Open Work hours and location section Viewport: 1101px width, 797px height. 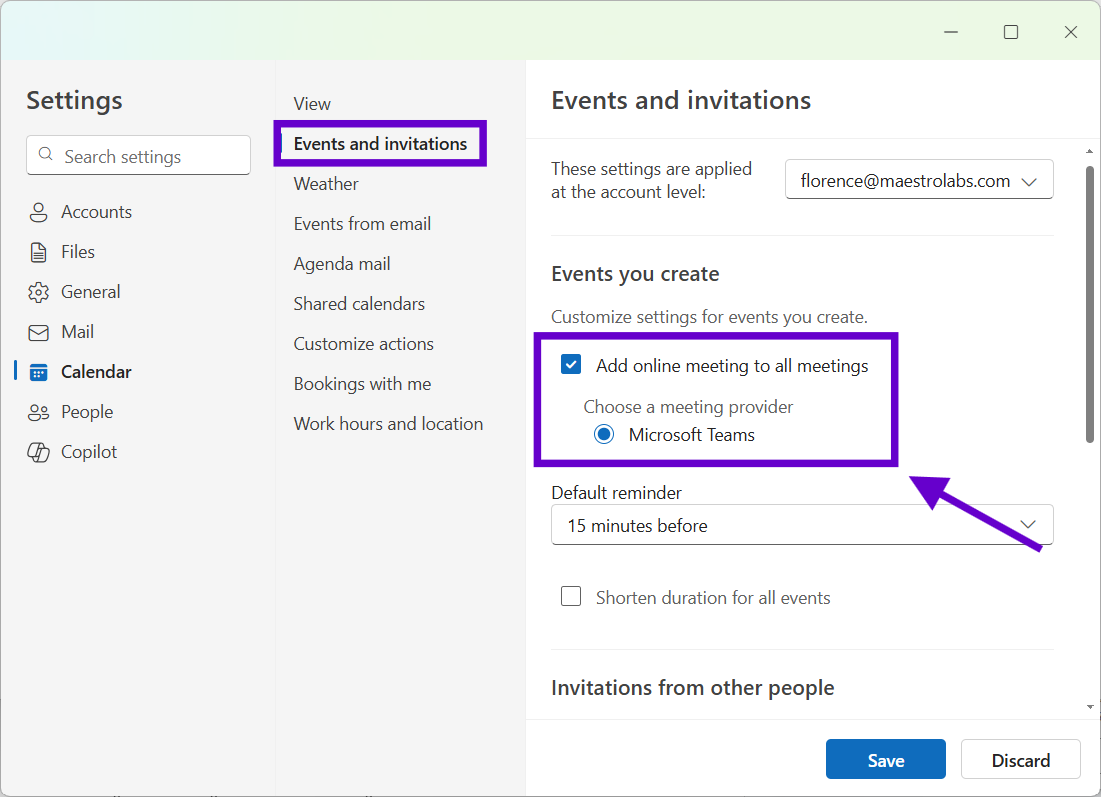[388, 424]
